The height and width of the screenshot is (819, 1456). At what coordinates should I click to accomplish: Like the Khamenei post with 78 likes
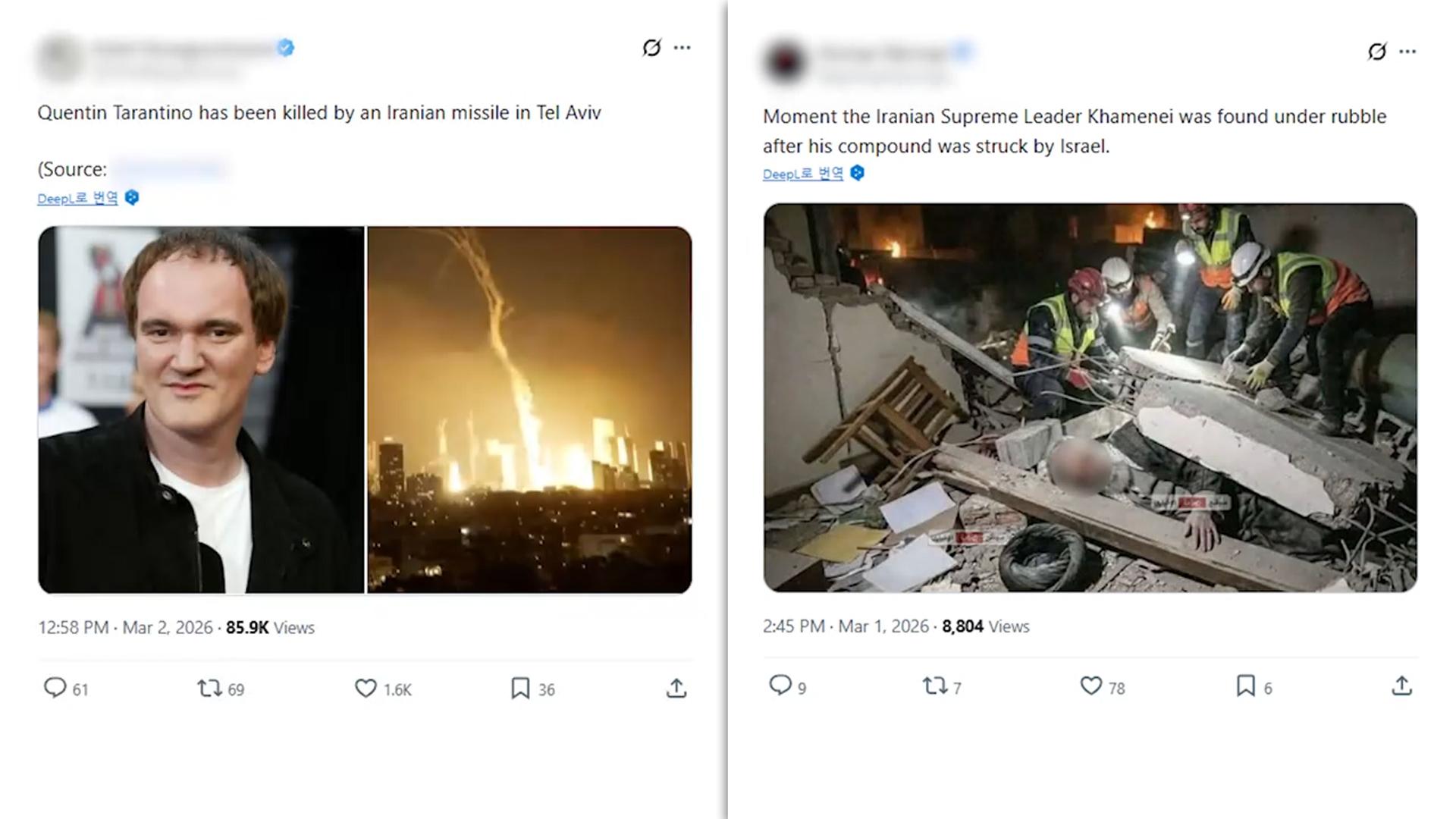[1090, 686]
